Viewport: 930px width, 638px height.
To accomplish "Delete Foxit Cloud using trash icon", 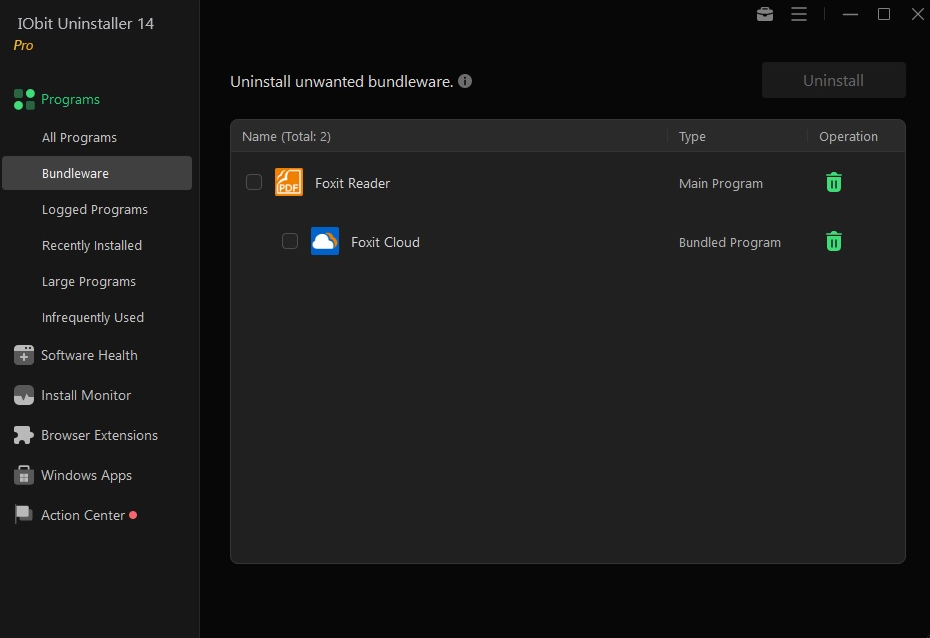I will click(x=834, y=241).
